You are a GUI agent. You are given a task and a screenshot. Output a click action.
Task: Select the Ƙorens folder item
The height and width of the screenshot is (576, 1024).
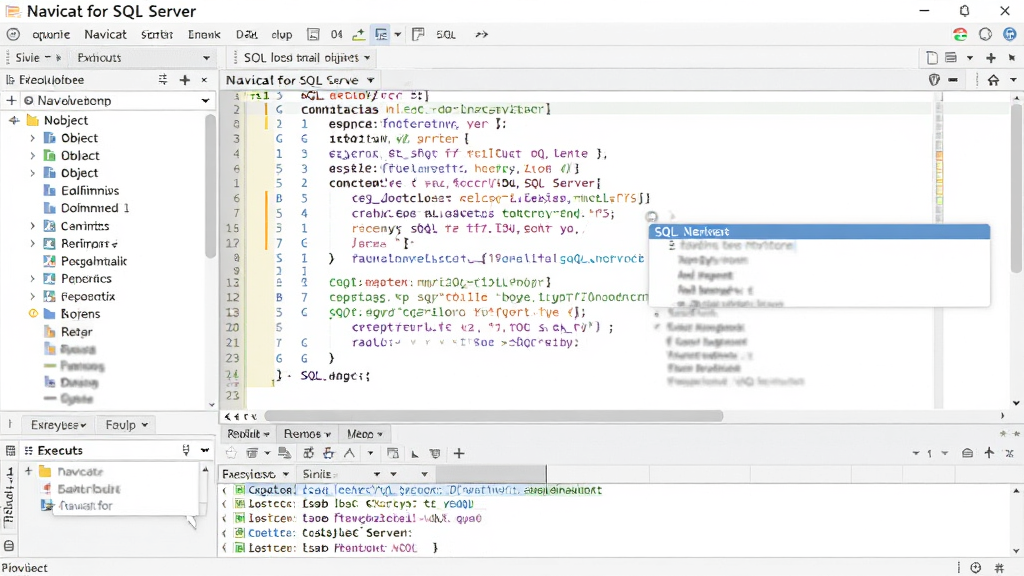click(80, 314)
